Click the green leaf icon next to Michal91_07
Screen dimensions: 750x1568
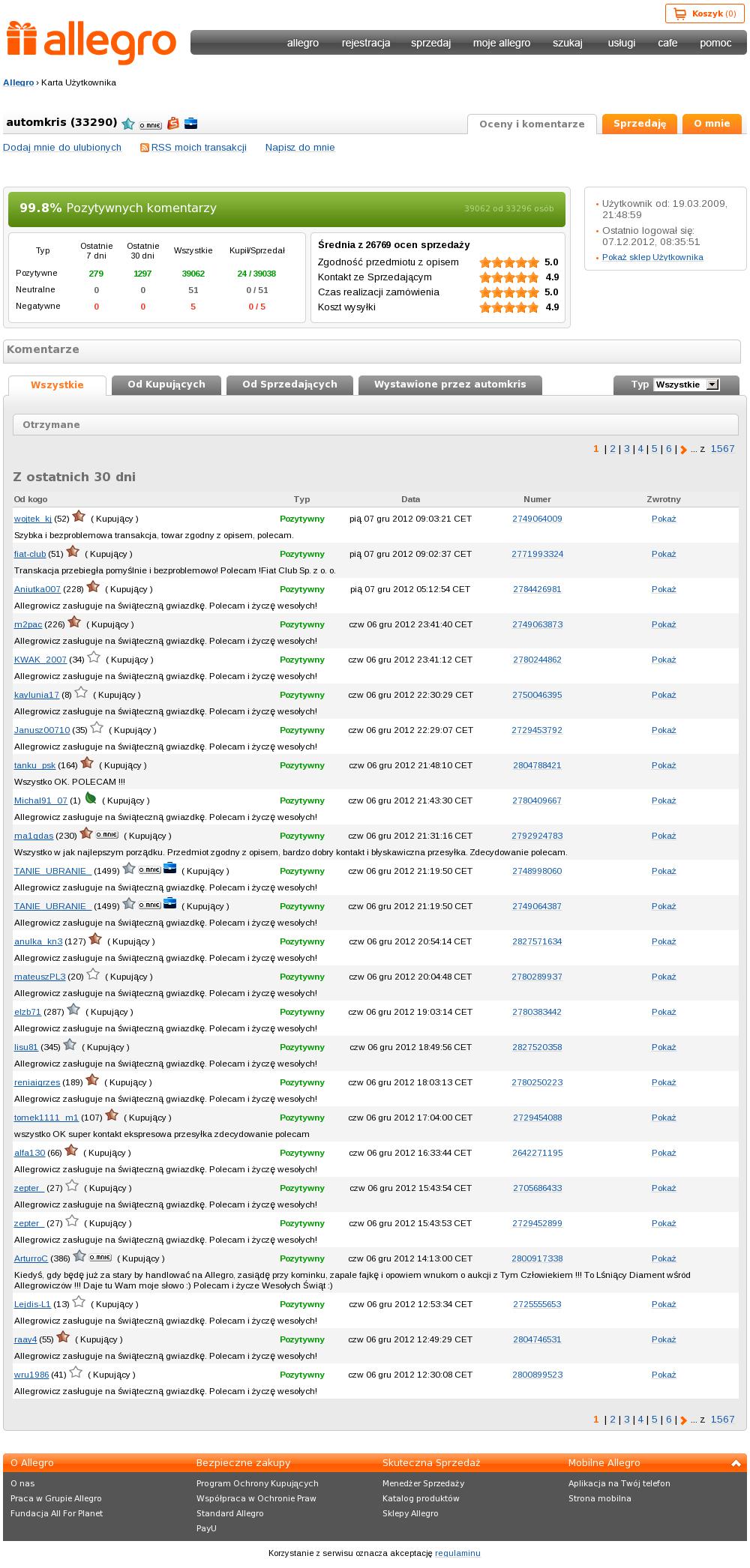pos(91,799)
